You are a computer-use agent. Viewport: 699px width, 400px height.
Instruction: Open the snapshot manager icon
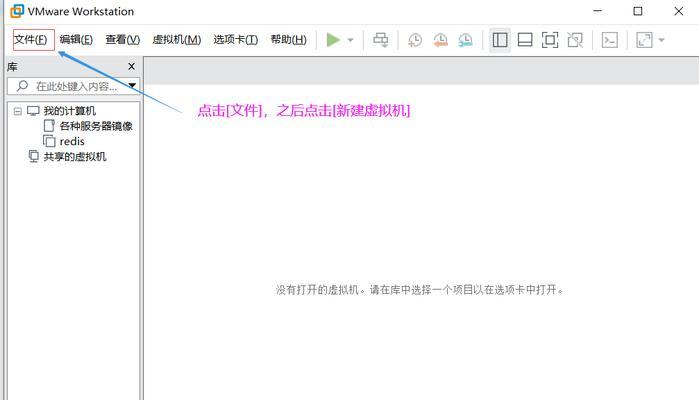(465, 40)
